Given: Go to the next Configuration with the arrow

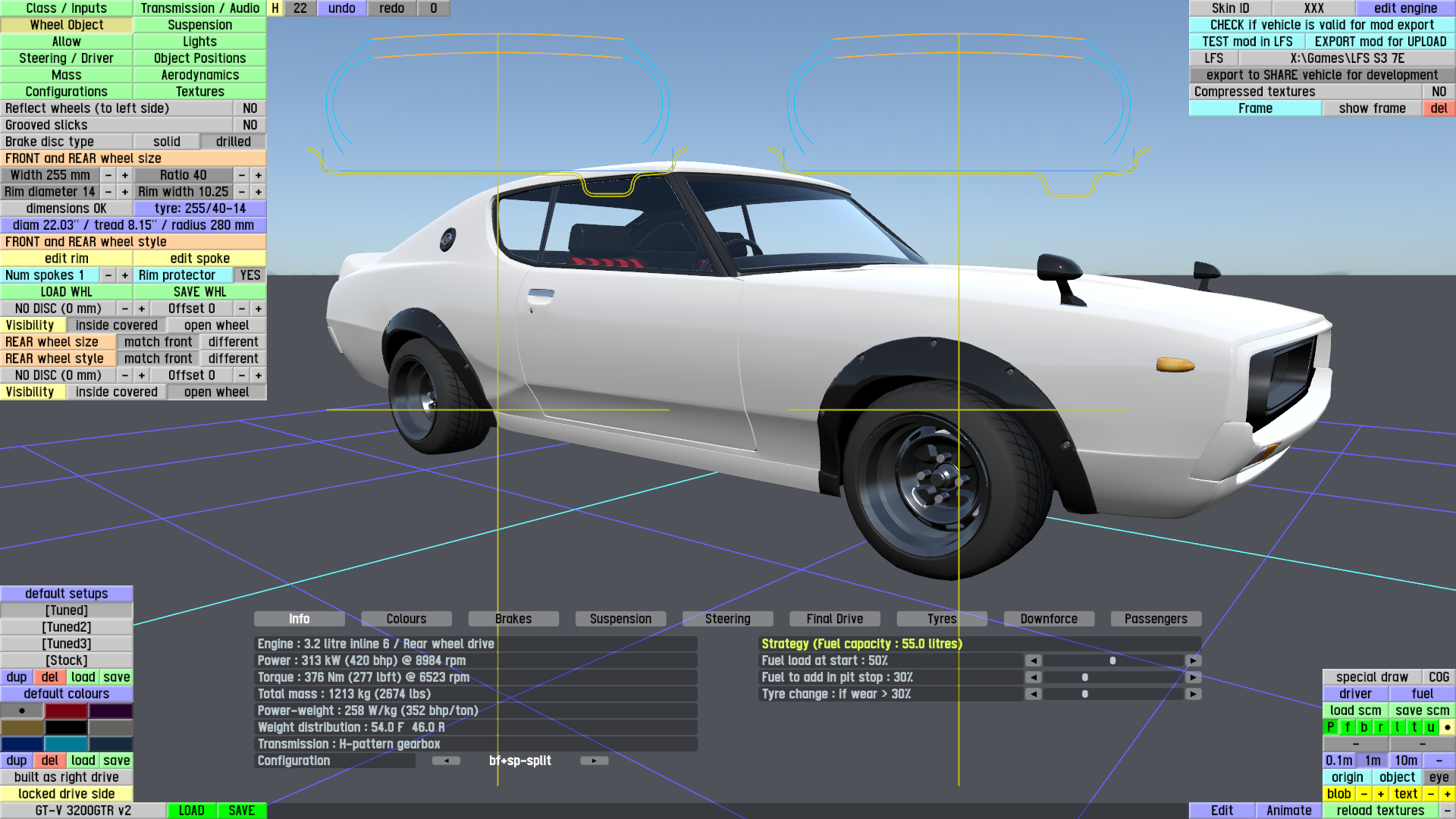Looking at the screenshot, I should pyautogui.click(x=594, y=761).
